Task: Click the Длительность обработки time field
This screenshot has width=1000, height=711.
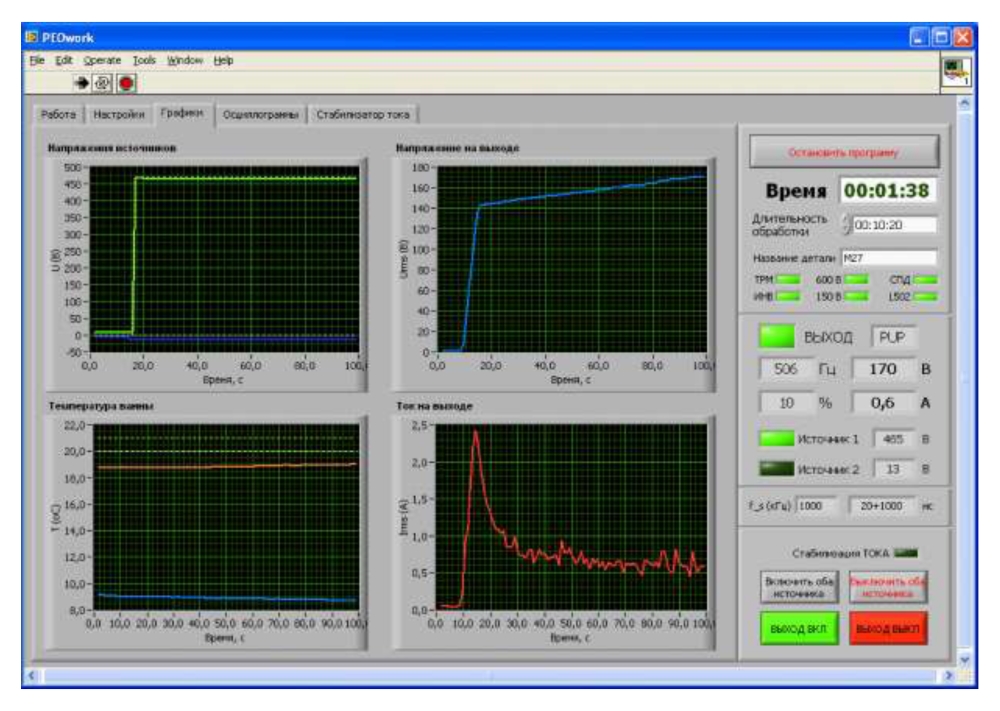Action: tap(894, 225)
